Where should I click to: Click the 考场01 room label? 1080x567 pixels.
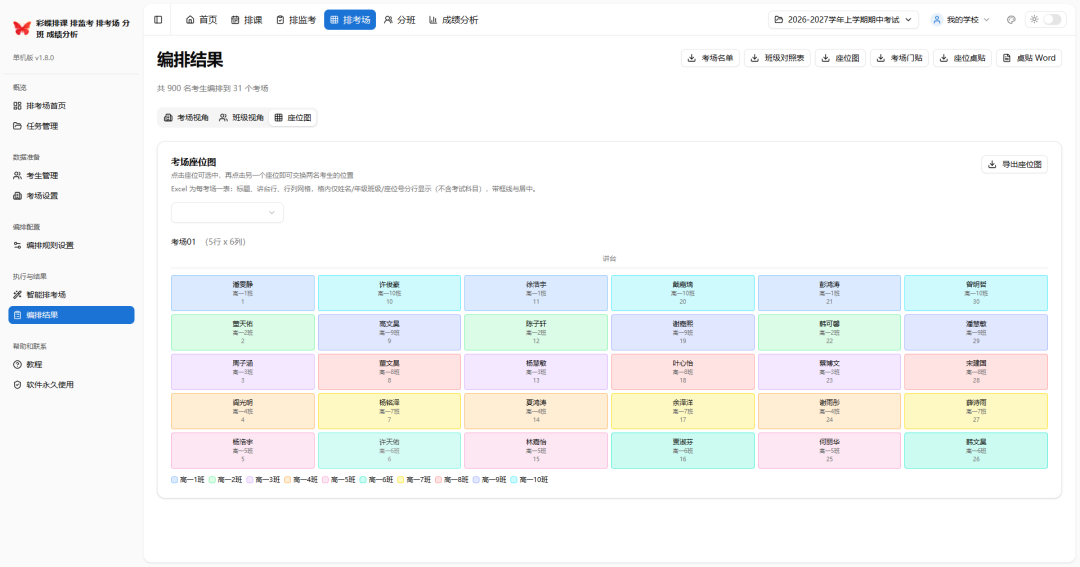(x=183, y=242)
